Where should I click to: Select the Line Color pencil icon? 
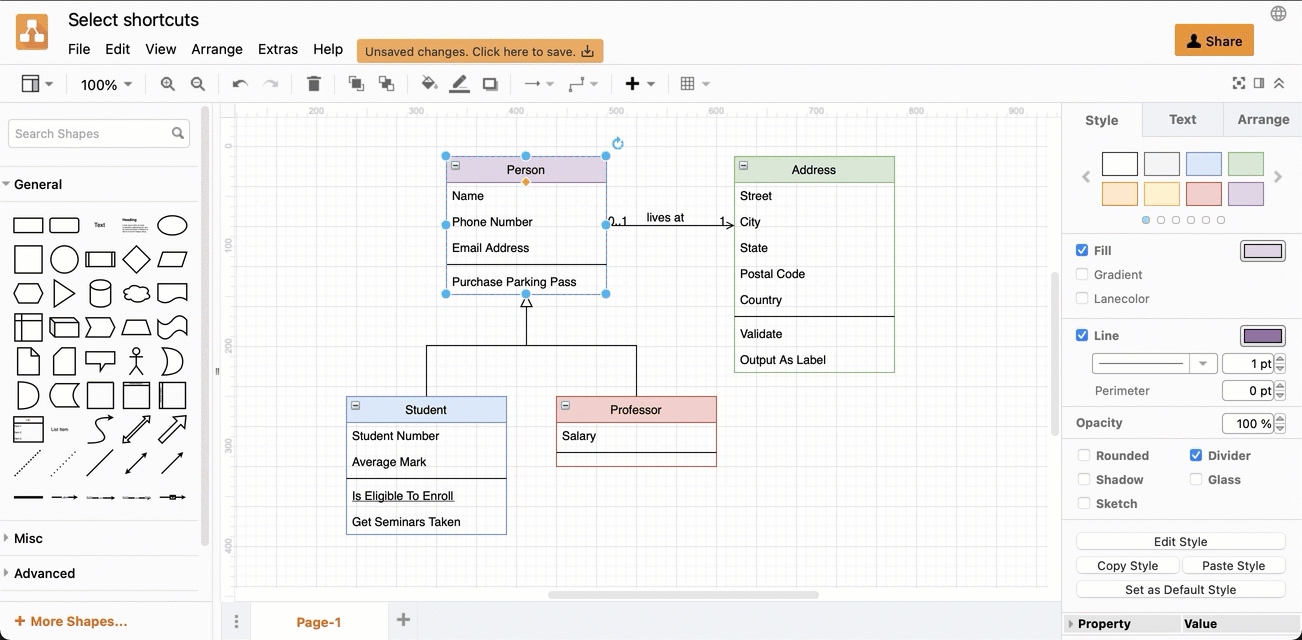(459, 83)
